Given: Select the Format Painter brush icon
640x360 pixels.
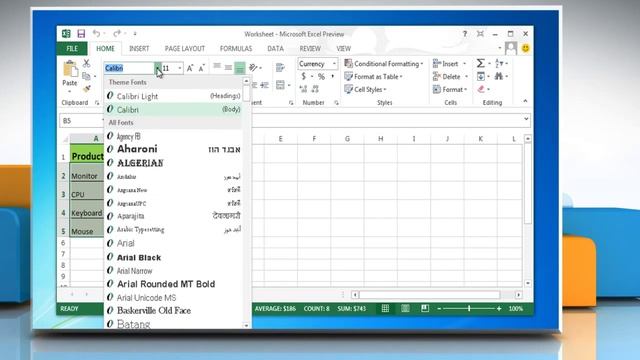Looking at the screenshot, I should click(x=87, y=89).
